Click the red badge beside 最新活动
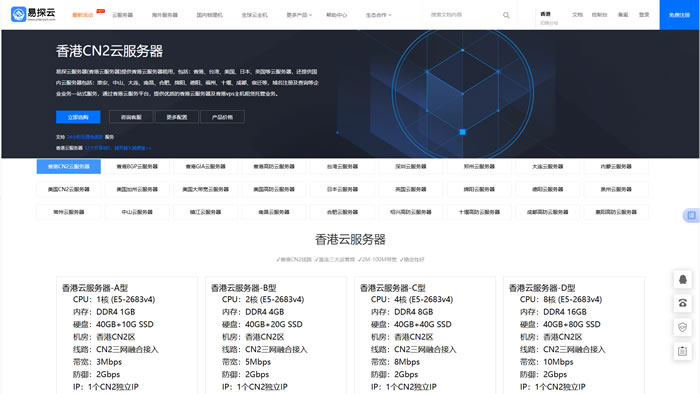The width and height of the screenshot is (700, 394). click(101, 11)
